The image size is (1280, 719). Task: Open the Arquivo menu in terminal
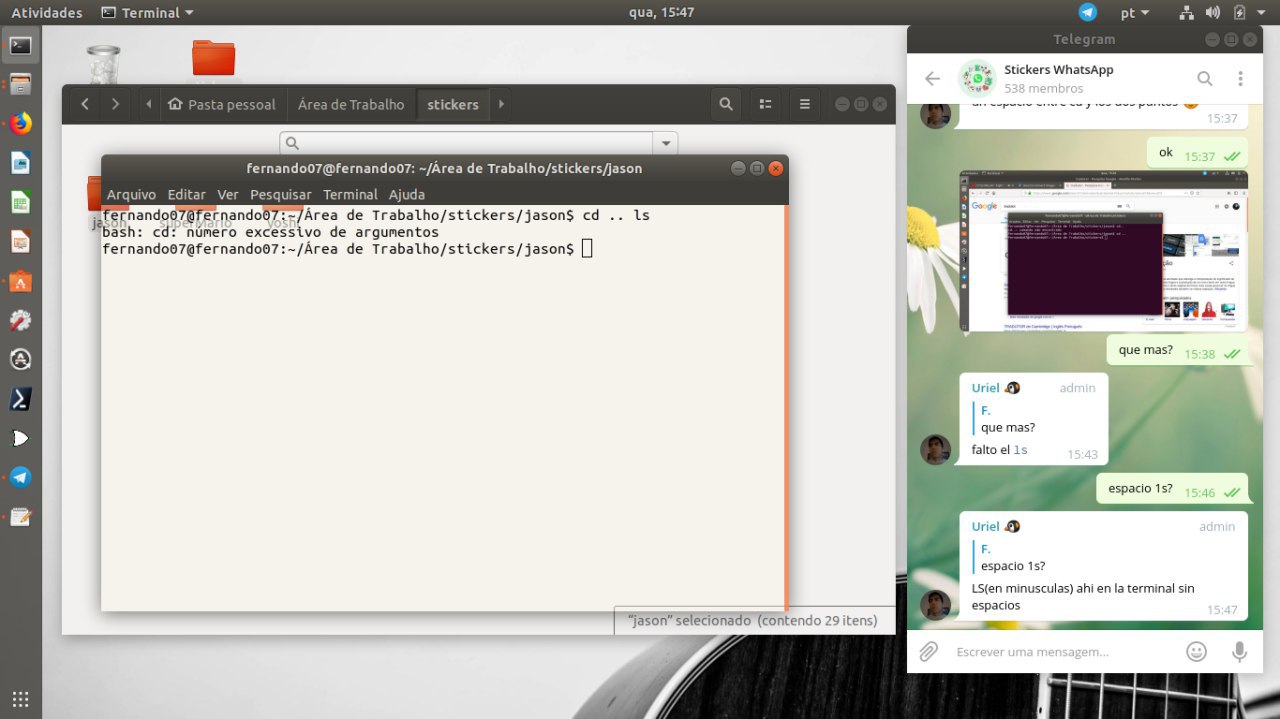(131, 194)
